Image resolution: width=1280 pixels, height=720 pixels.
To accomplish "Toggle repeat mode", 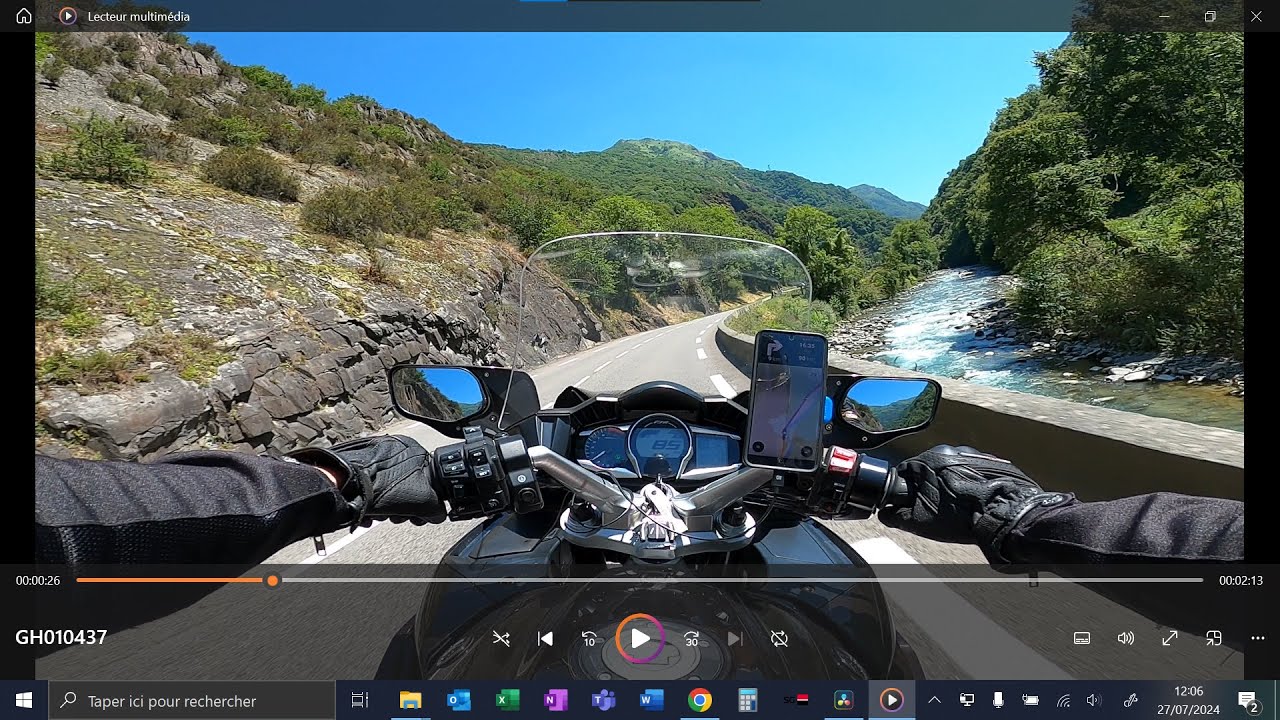I will (x=779, y=638).
